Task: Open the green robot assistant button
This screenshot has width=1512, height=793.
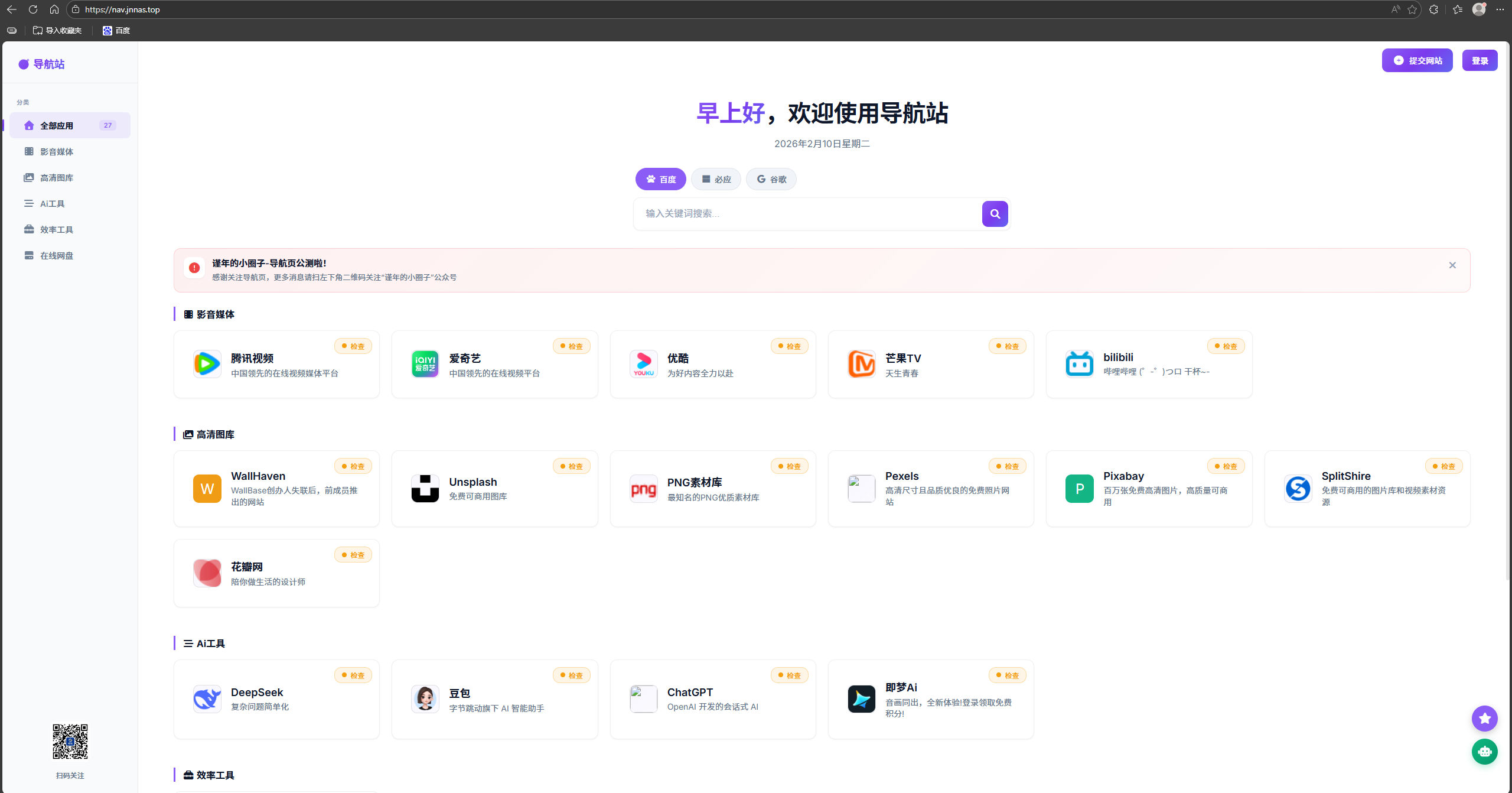Action: click(1484, 752)
